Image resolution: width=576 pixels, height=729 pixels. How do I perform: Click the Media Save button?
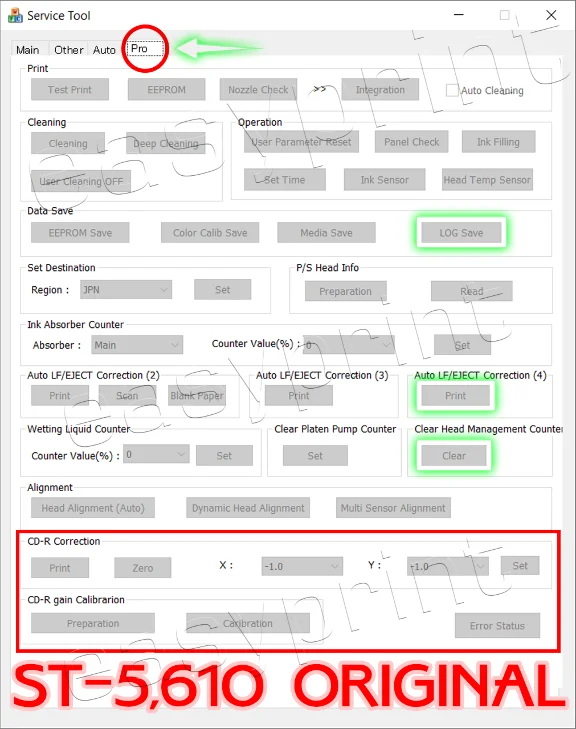pos(326,232)
